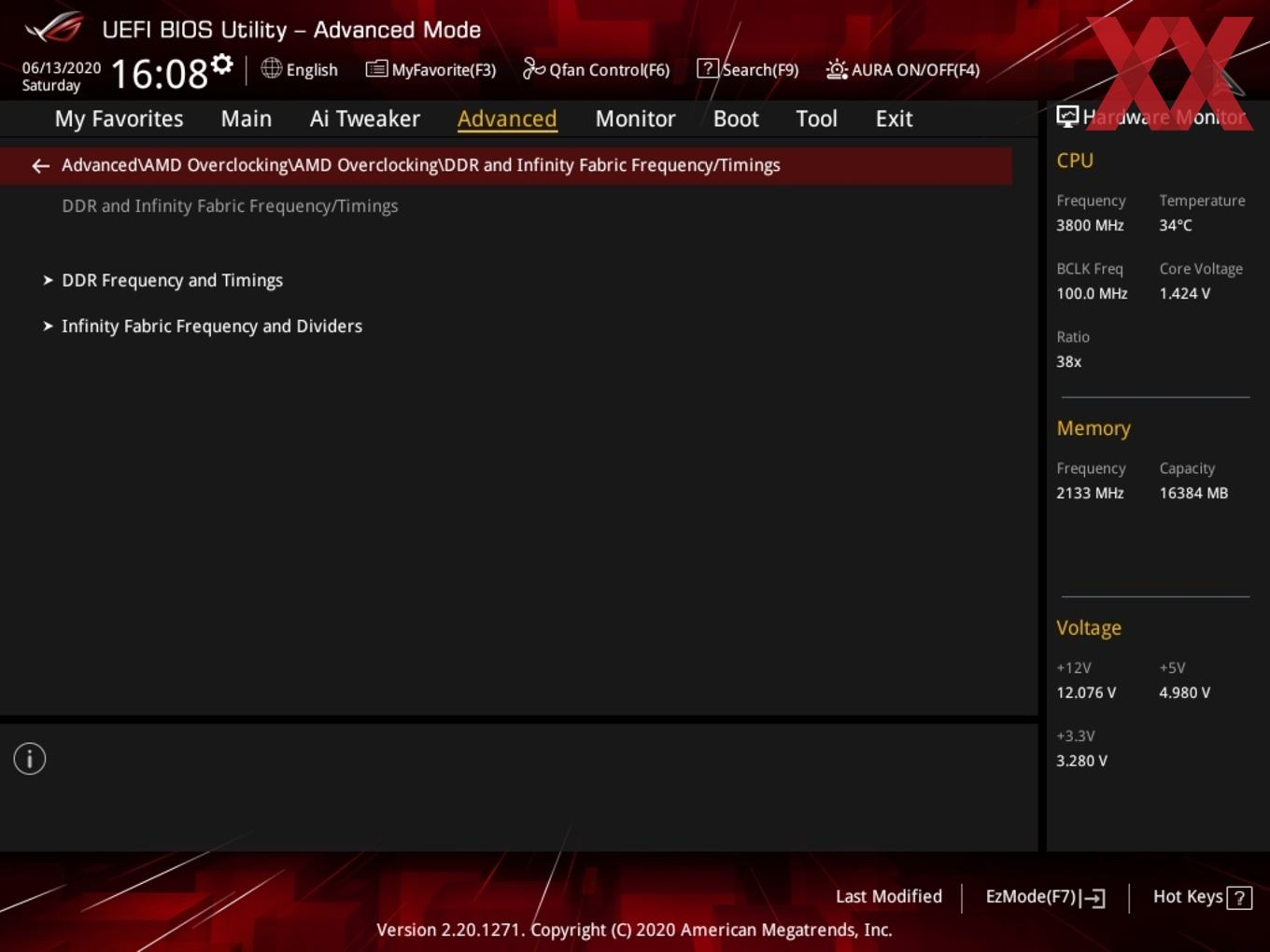The width and height of the screenshot is (1270, 952).
Task: Select the Advanced tab
Action: click(x=507, y=119)
